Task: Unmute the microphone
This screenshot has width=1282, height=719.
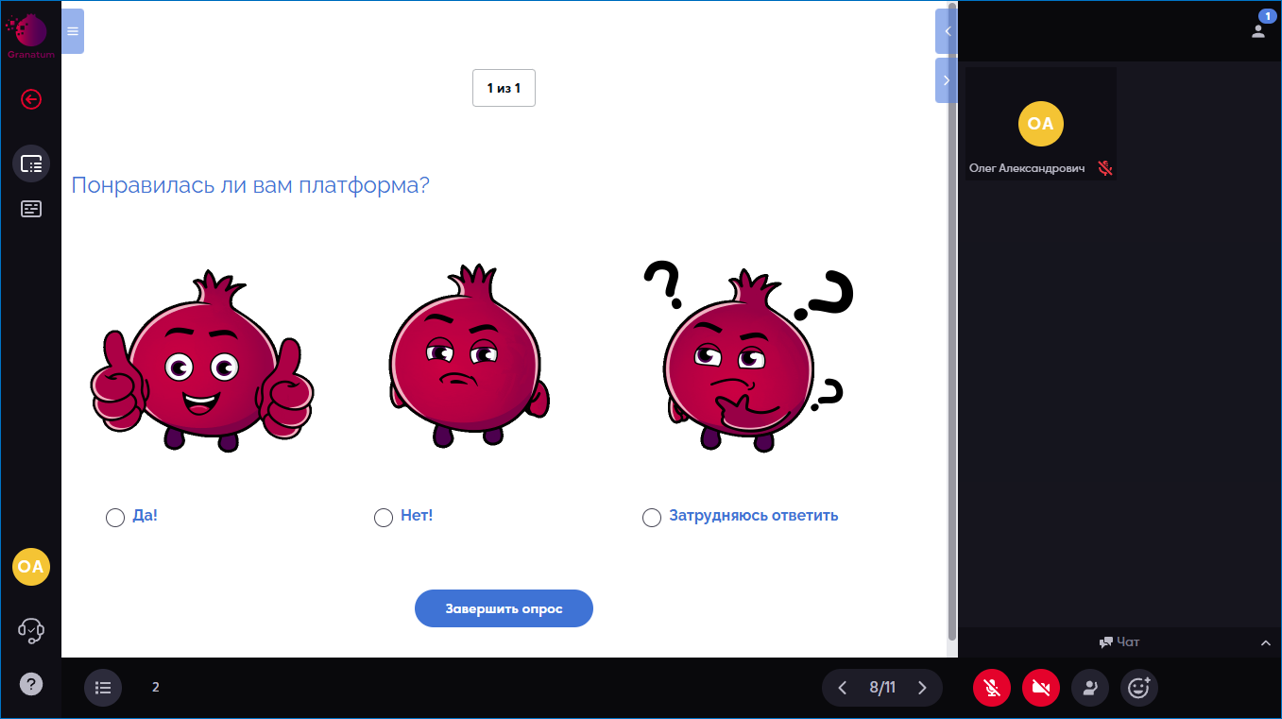Action: 991,687
